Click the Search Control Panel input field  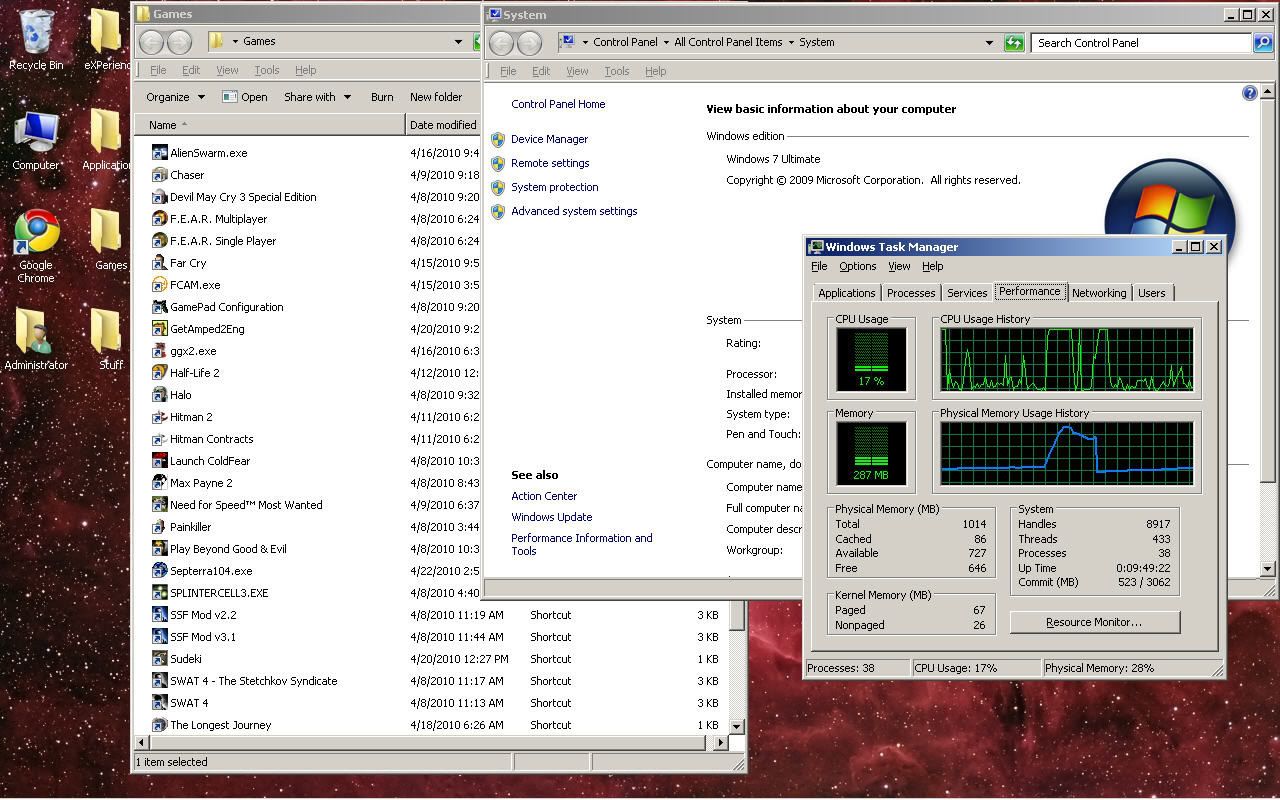click(x=1140, y=43)
